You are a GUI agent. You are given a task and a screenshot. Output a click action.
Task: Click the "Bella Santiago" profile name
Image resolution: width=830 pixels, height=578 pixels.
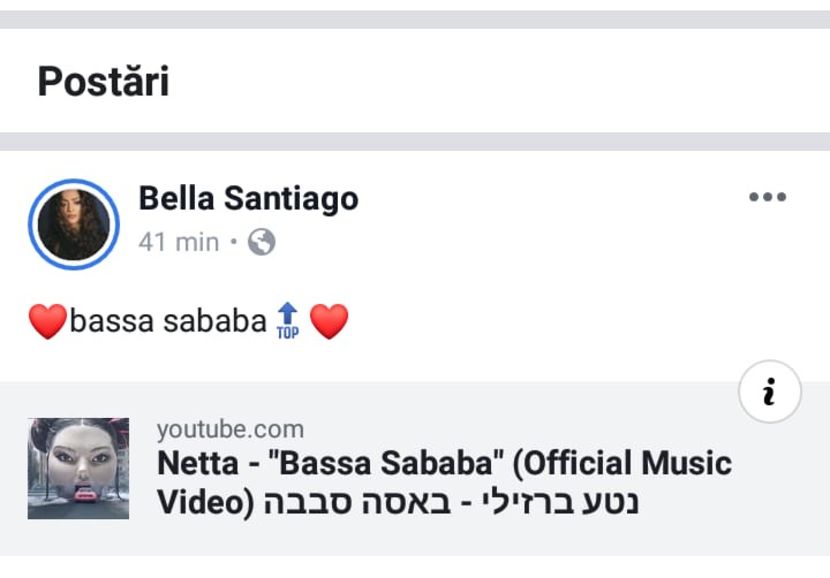pyautogui.click(x=248, y=199)
